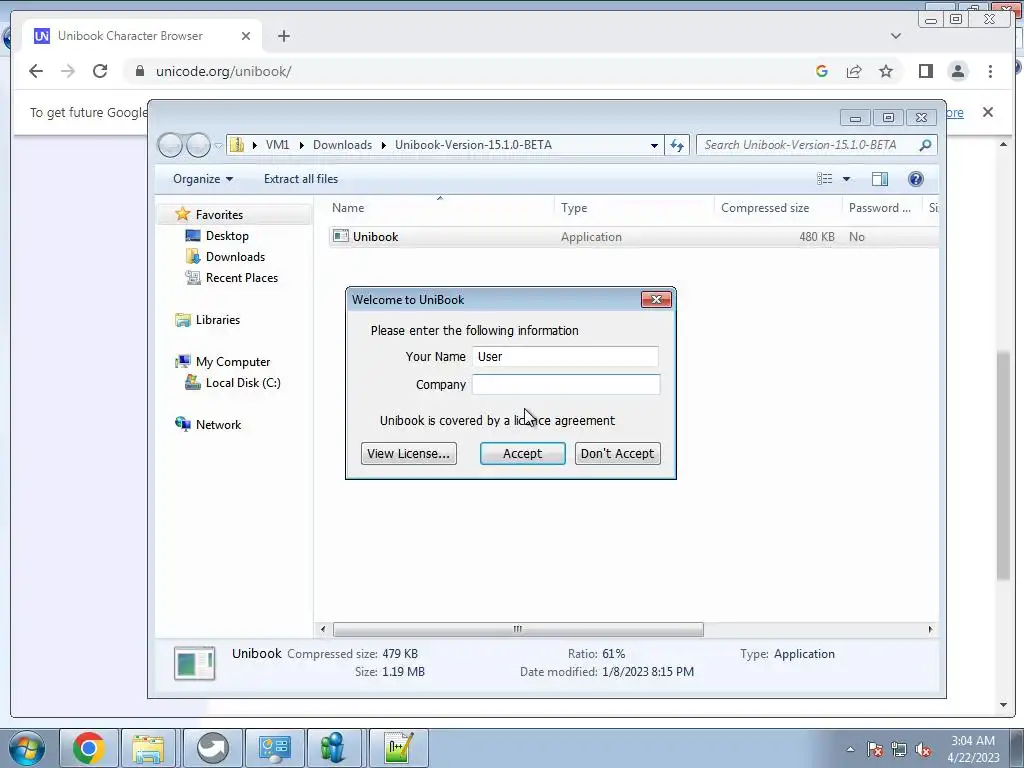Click the Notepad++ taskbar icon
This screenshot has width=1024, height=768.
[x=398, y=748]
